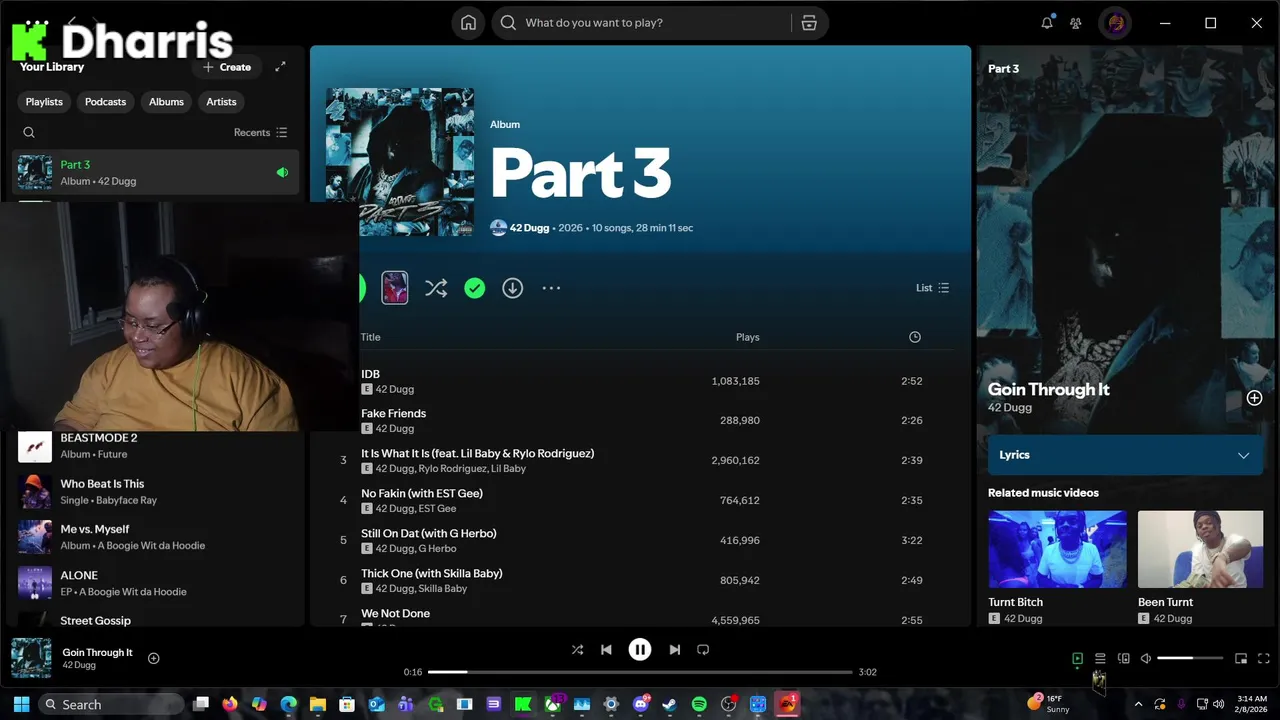The height and width of the screenshot is (720, 1280).
Task: Search within Your Library
Action: (29, 132)
